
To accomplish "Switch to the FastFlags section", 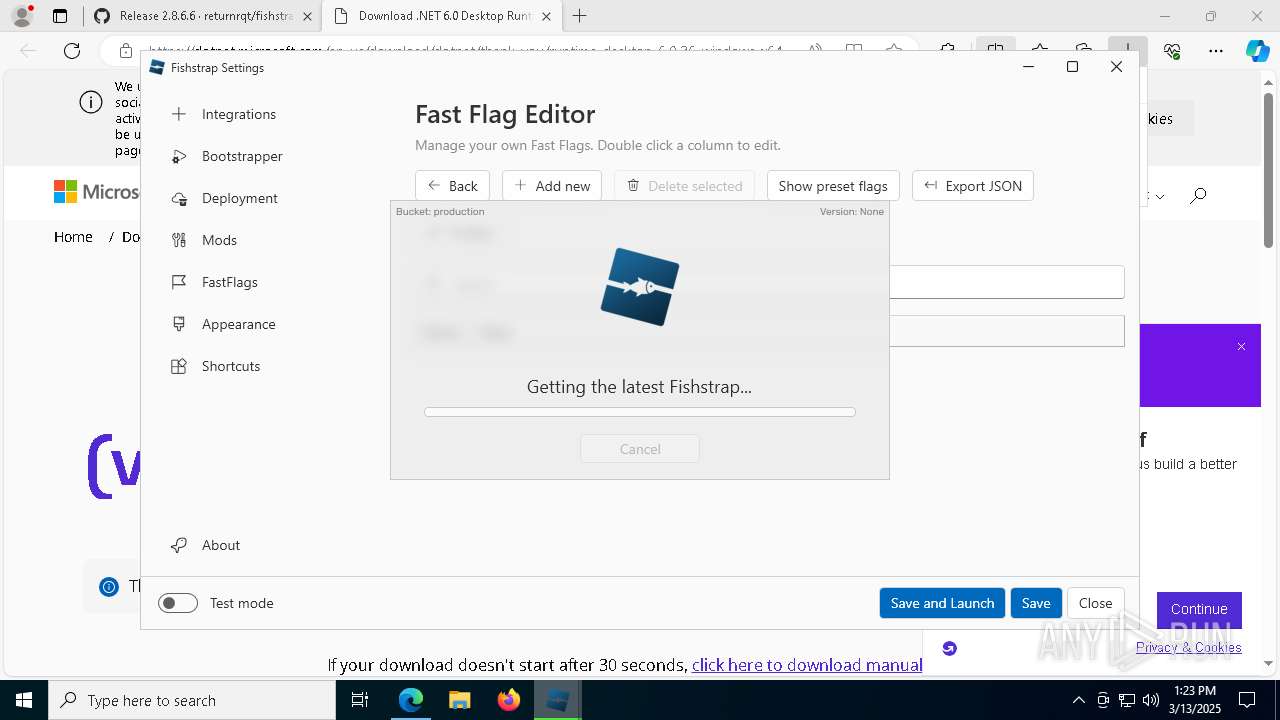I will (x=229, y=282).
